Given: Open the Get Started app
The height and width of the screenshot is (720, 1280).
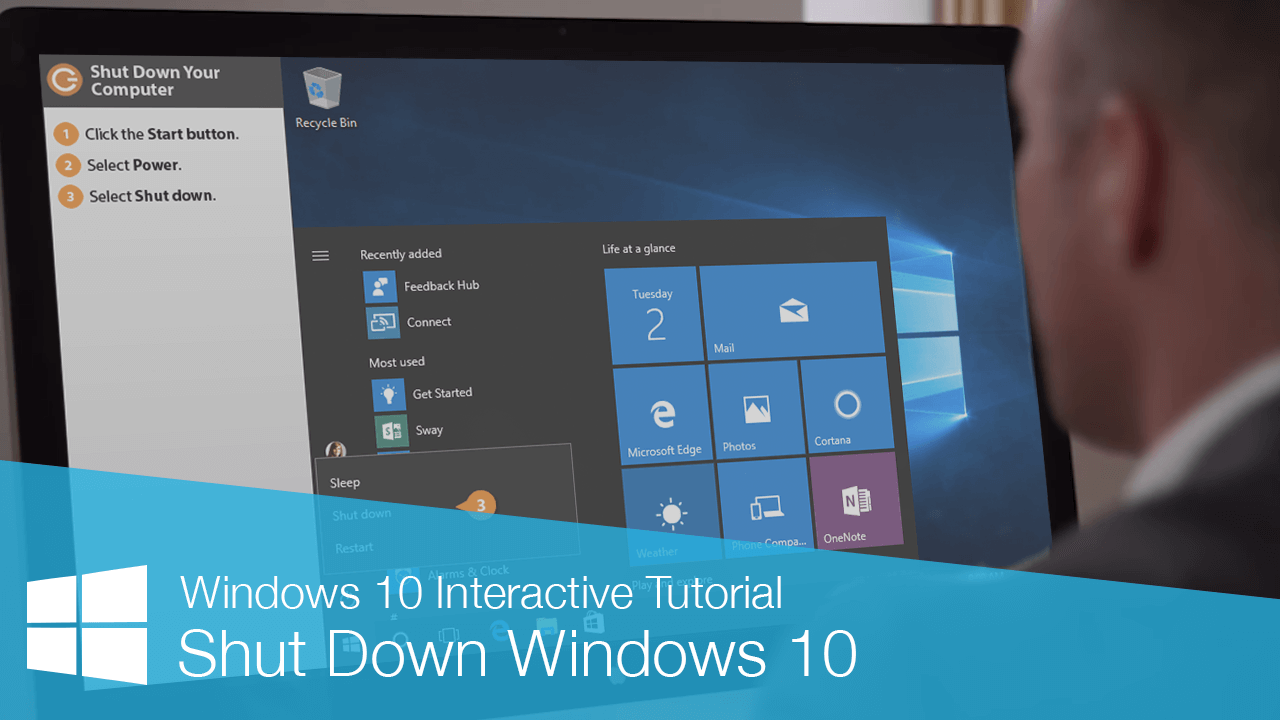Looking at the screenshot, I should (x=423, y=393).
